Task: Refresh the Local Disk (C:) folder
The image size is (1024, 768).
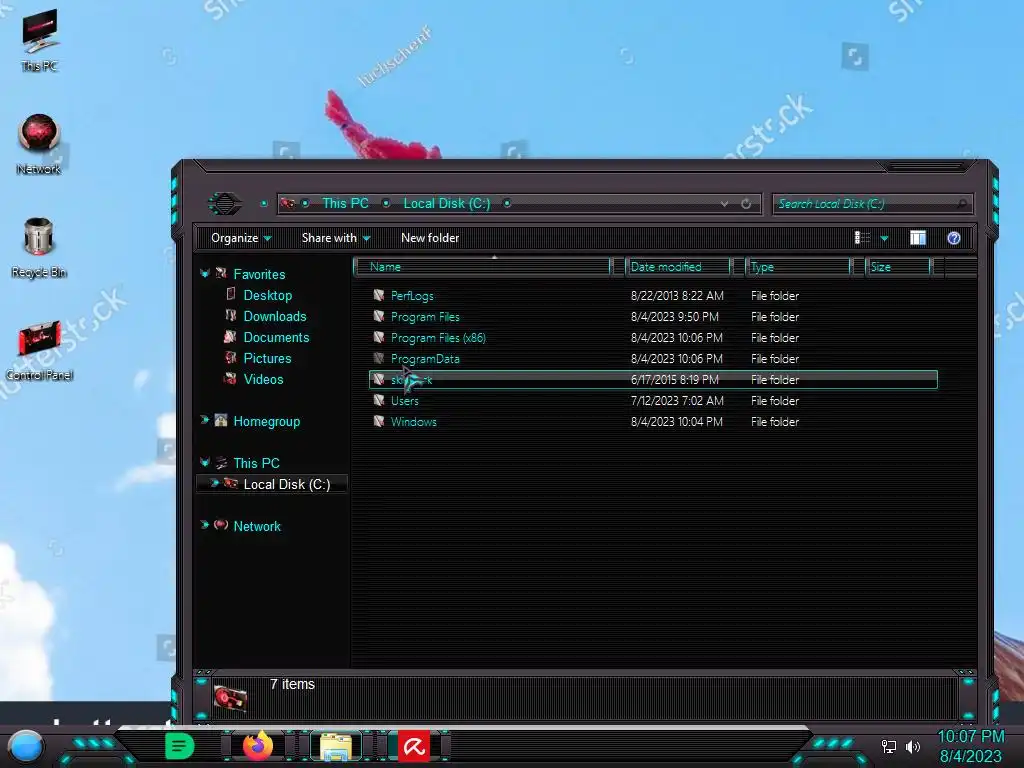Action: 746,204
